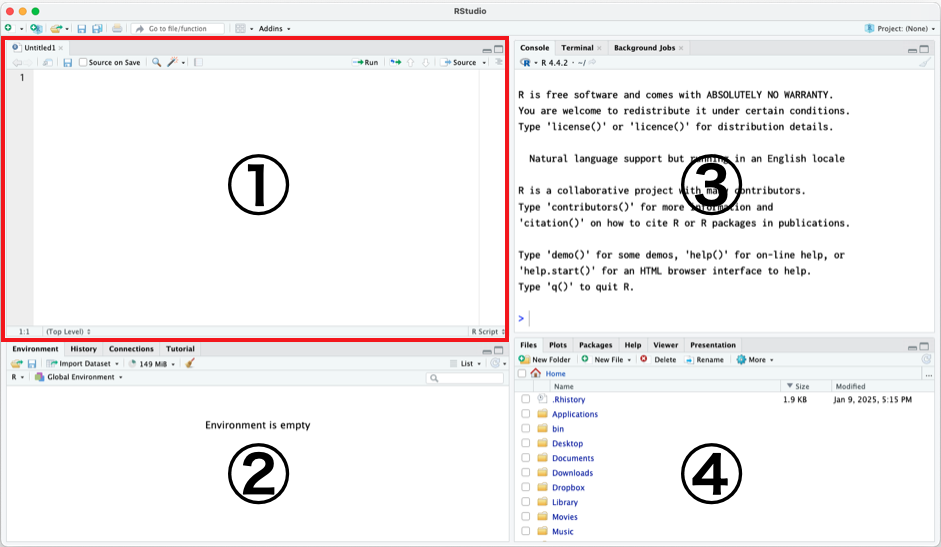The image size is (941, 547).
Task: Click line 1 in the Untitled1 editor
Action: click(x=256, y=77)
